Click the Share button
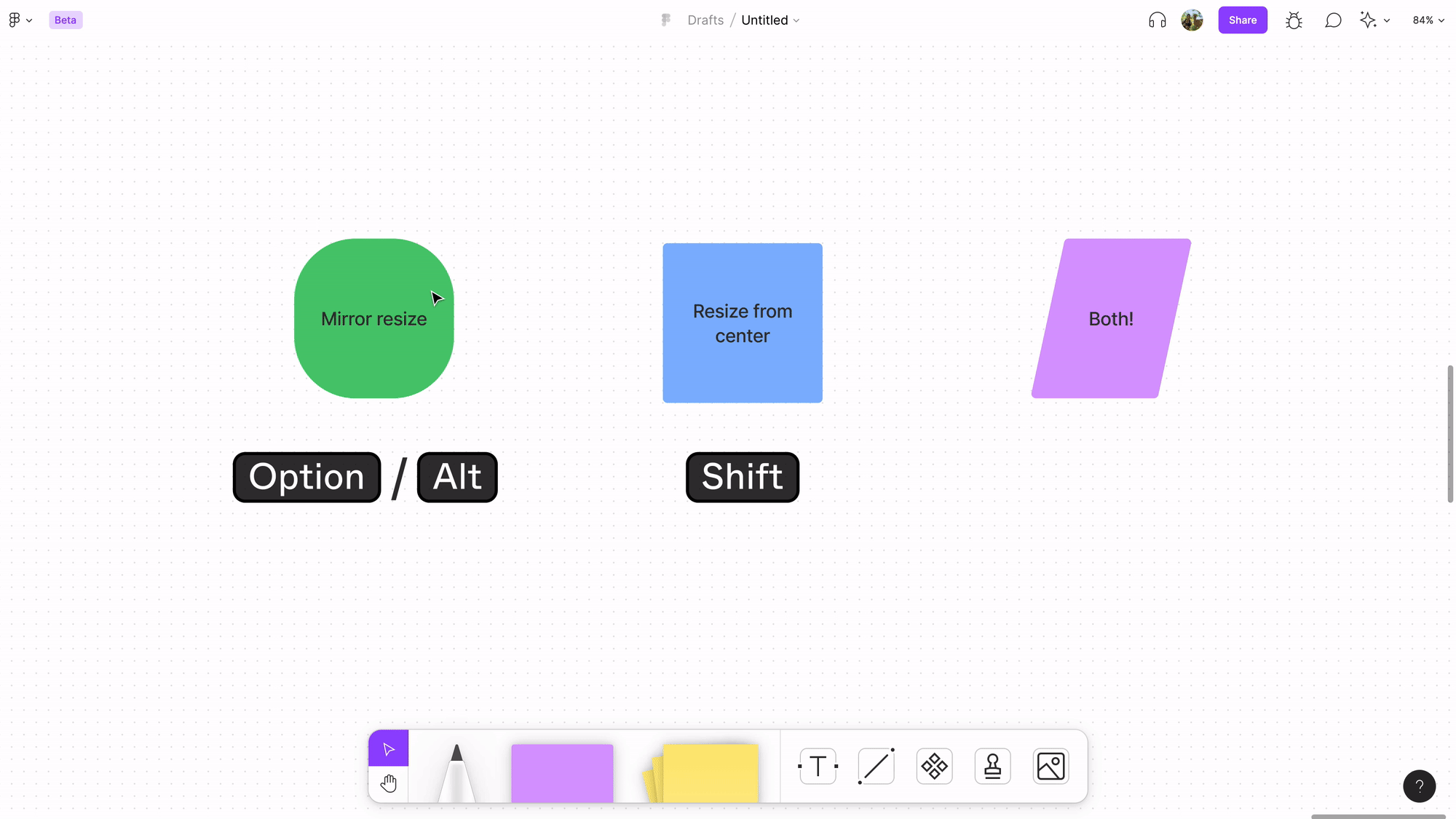 1242,20
